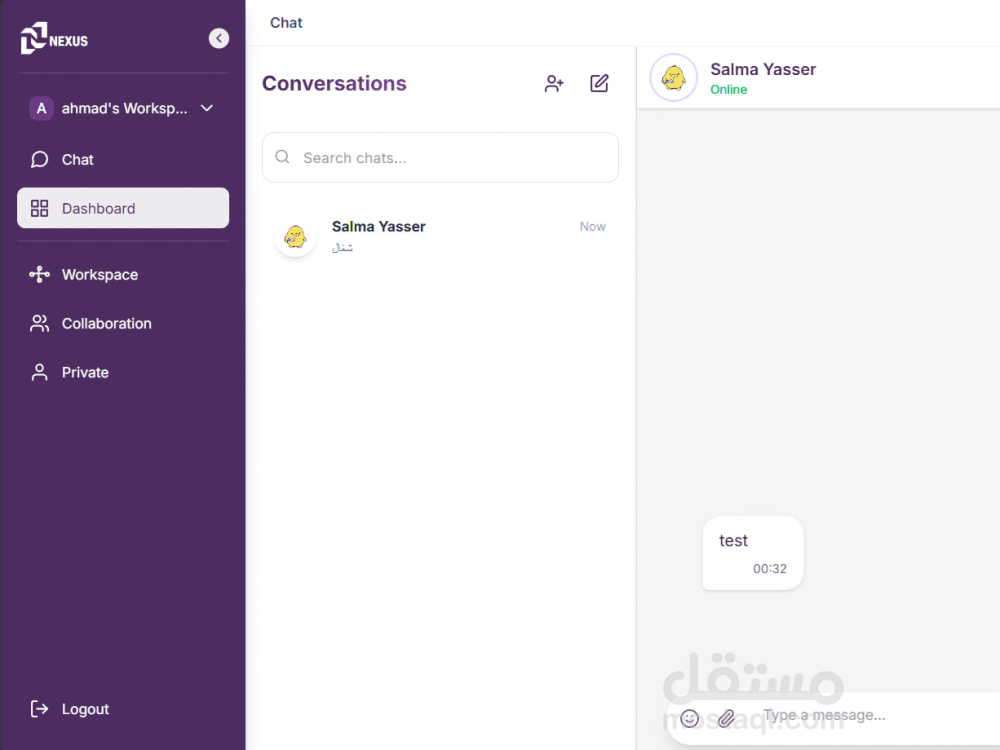
Task: Focus the Type a message field
Action: point(880,716)
